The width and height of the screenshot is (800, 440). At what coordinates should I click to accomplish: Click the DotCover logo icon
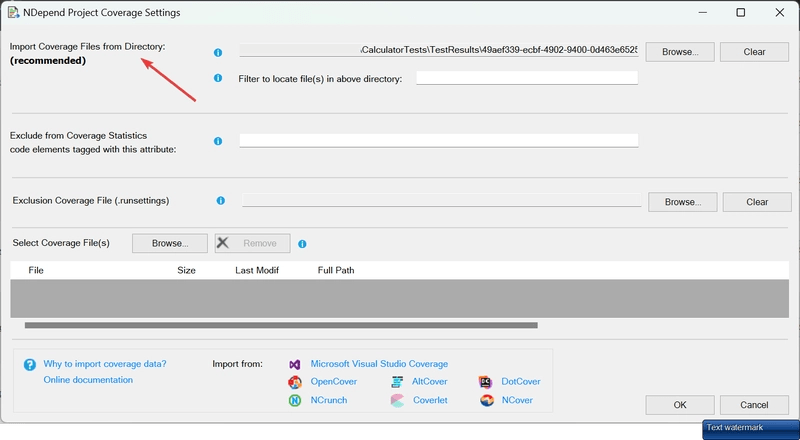pos(485,382)
